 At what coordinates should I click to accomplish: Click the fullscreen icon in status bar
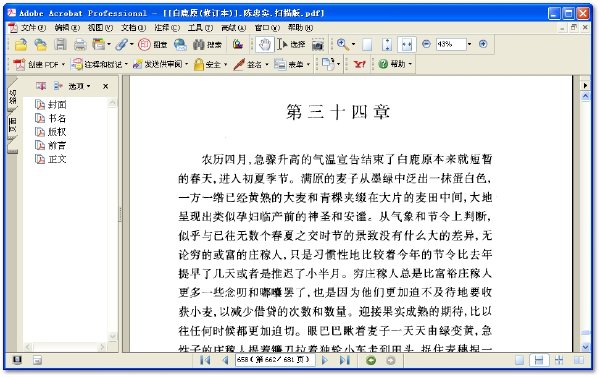click(17, 360)
